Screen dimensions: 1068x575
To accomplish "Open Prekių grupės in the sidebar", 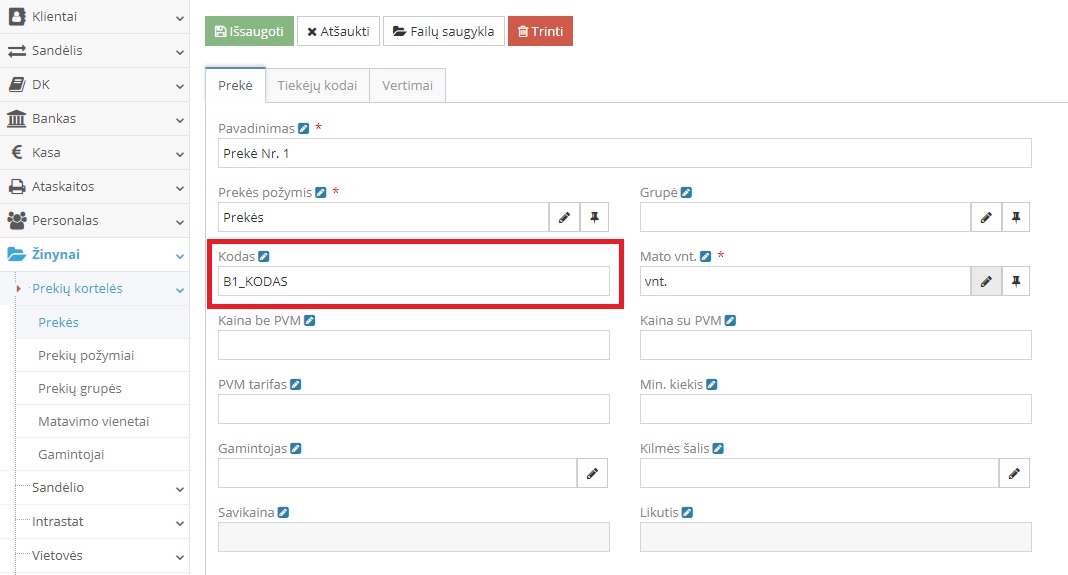I will click(x=80, y=388).
